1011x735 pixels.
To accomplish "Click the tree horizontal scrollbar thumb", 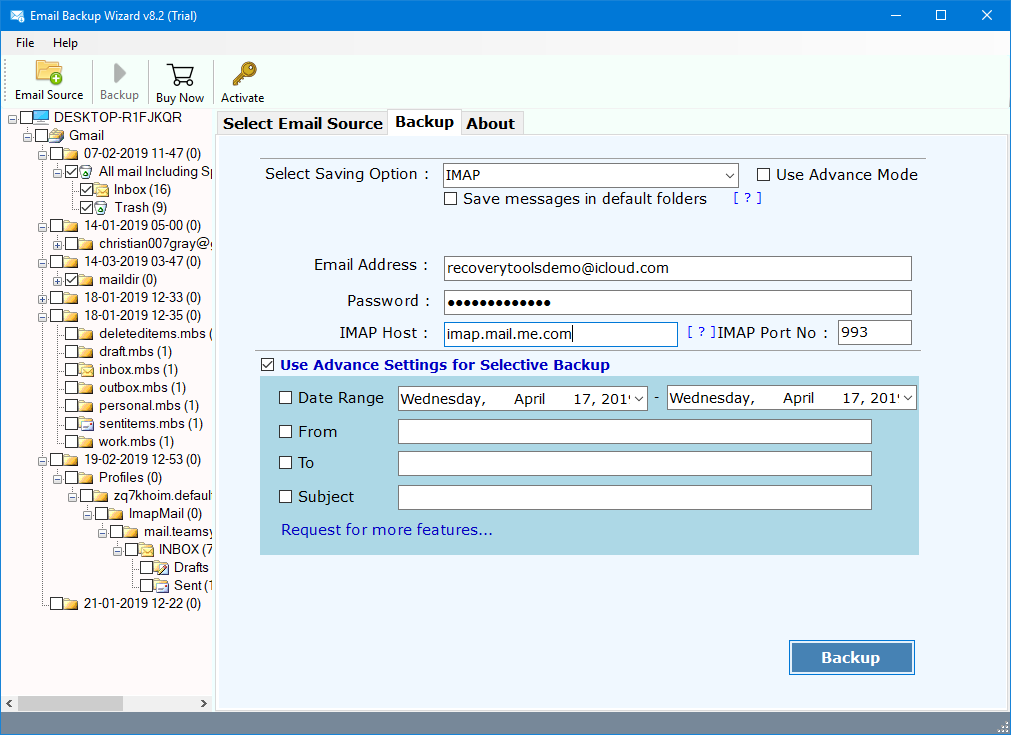I will [x=70, y=703].
